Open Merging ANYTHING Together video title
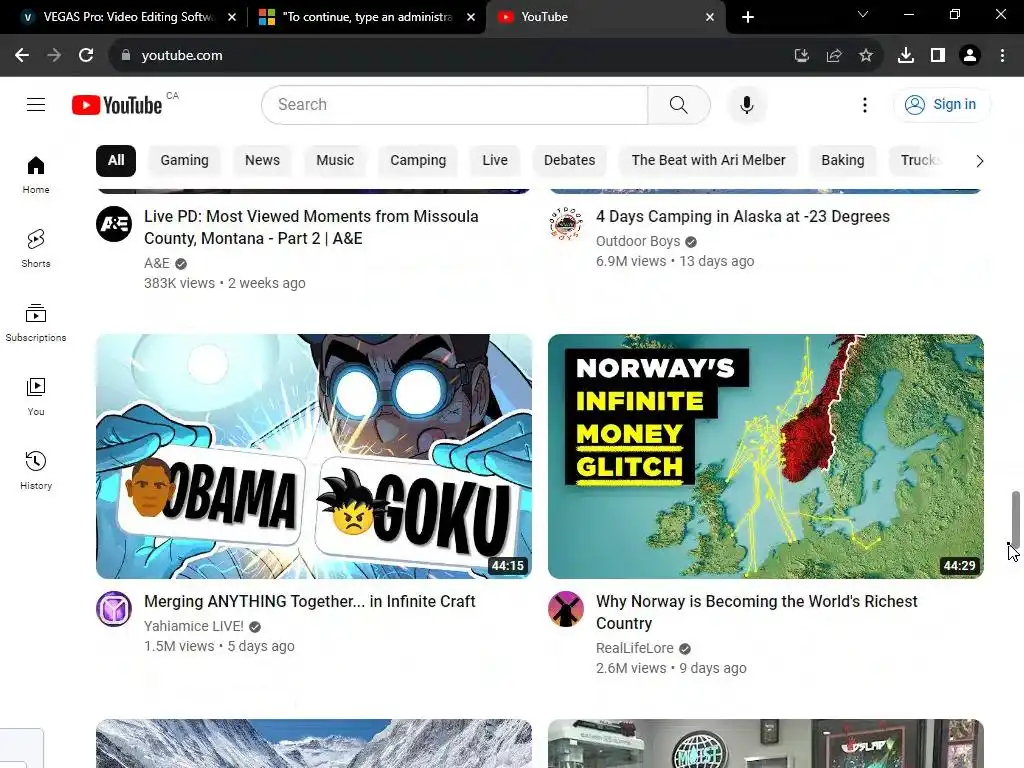The height and width of the screenshot is (768, 1024). coord(310,601)
